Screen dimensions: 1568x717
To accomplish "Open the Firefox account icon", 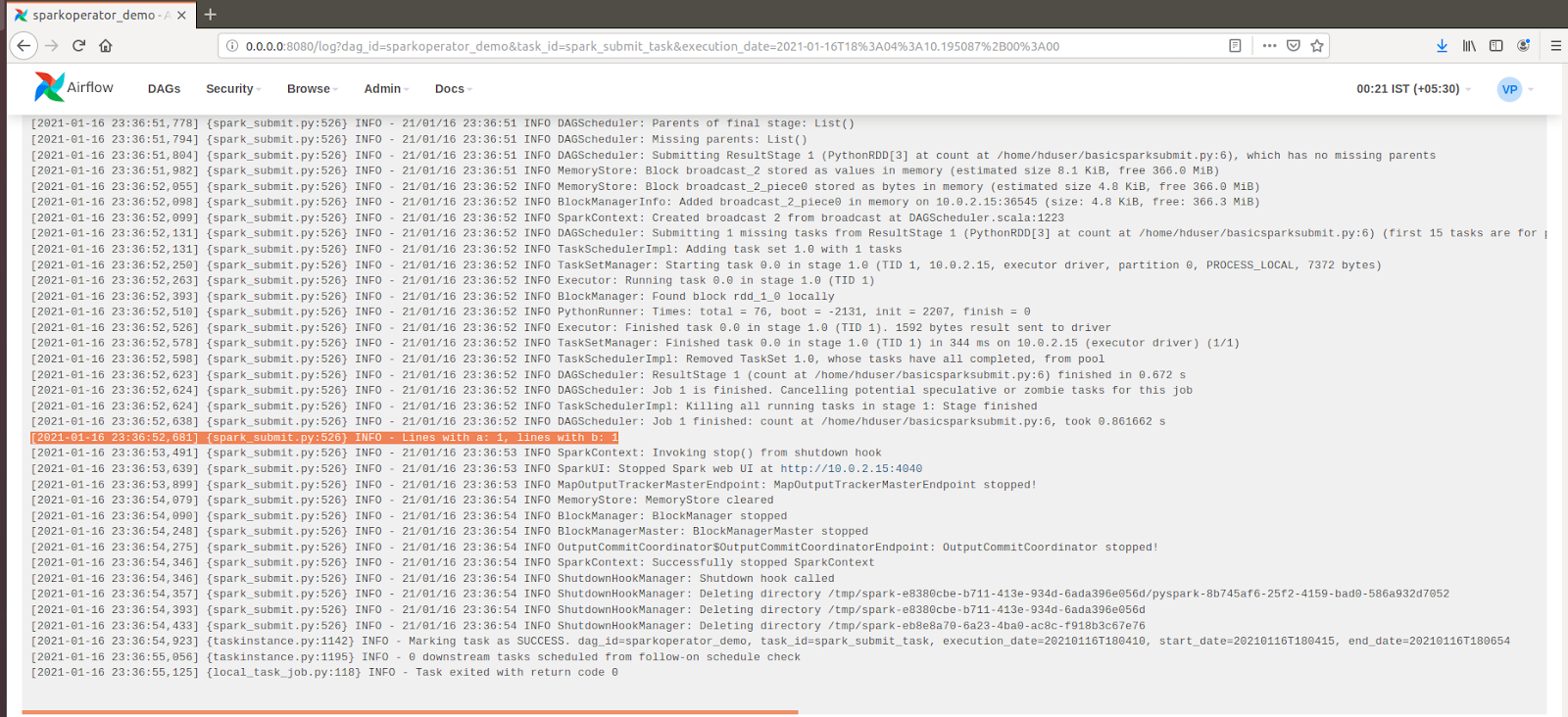I will tap(1523, 45).
